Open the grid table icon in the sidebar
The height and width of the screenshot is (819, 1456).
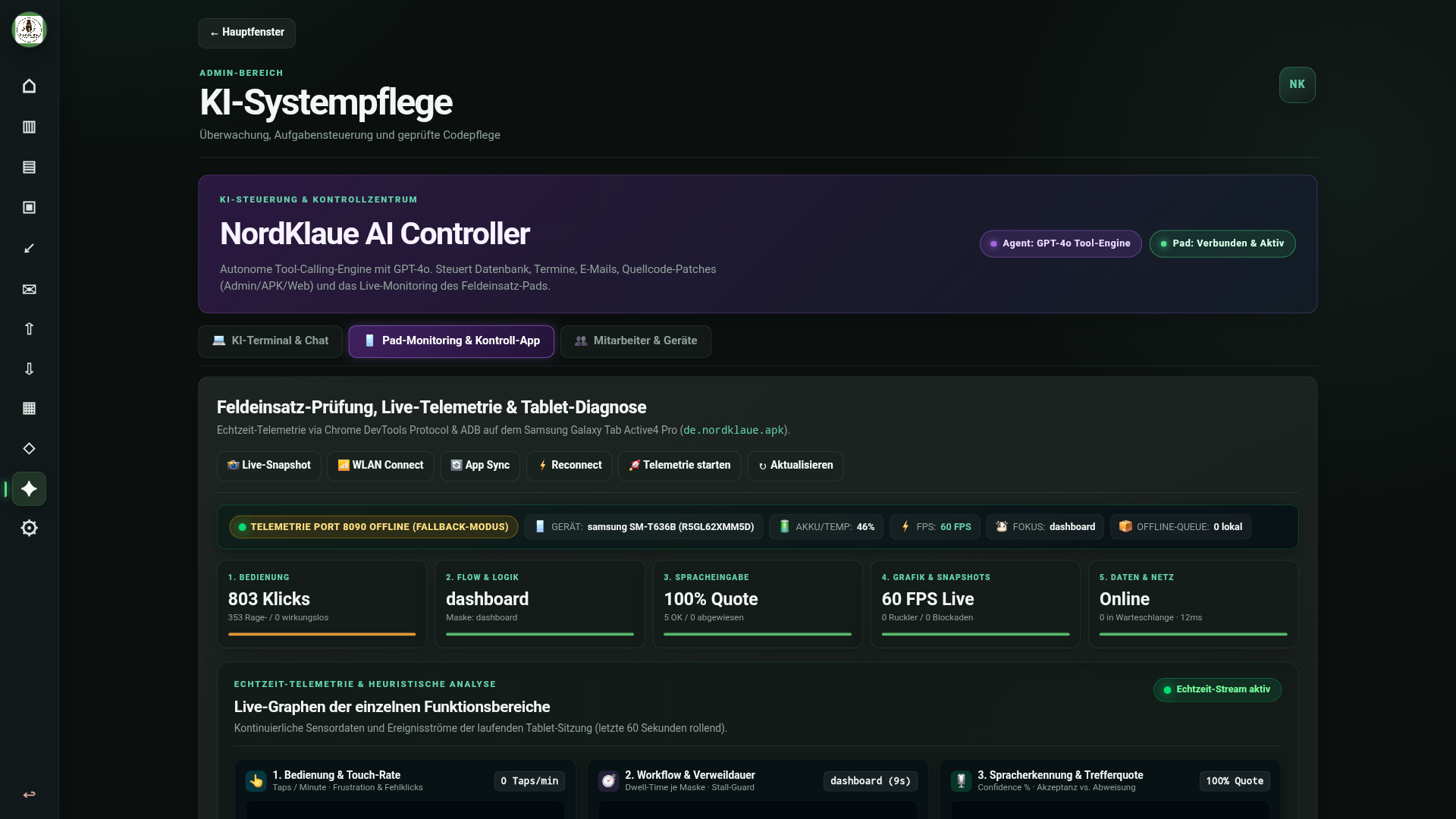pyautogui.click(x=29, y=408)
